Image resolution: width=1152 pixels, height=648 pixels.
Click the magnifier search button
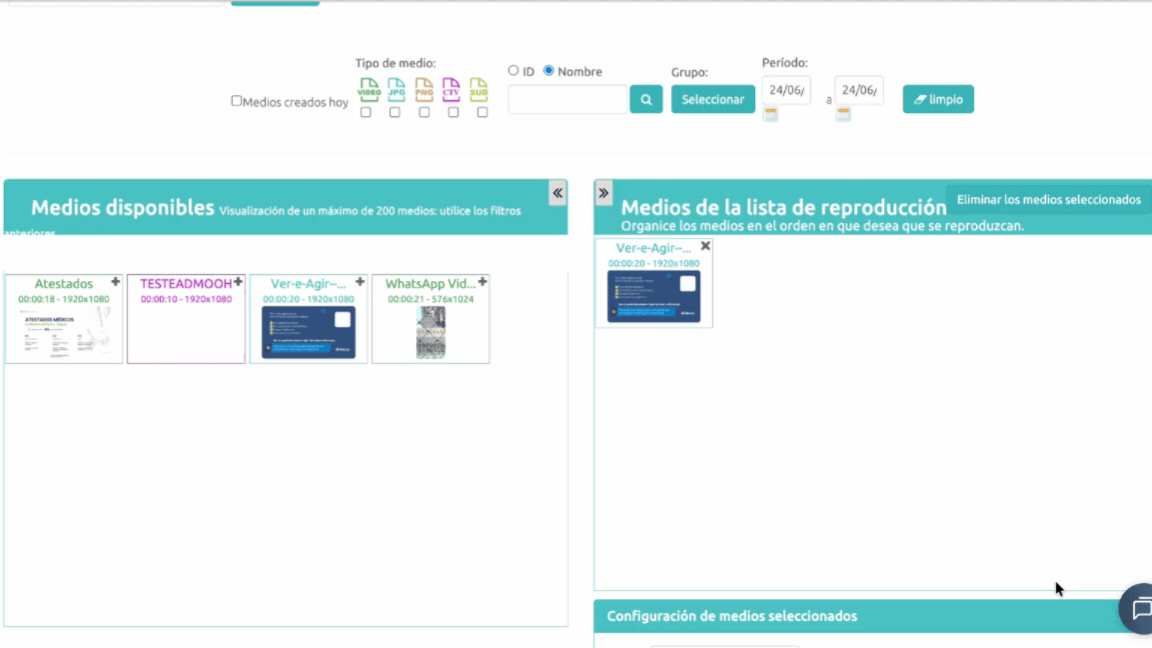[x=646, y=99]
